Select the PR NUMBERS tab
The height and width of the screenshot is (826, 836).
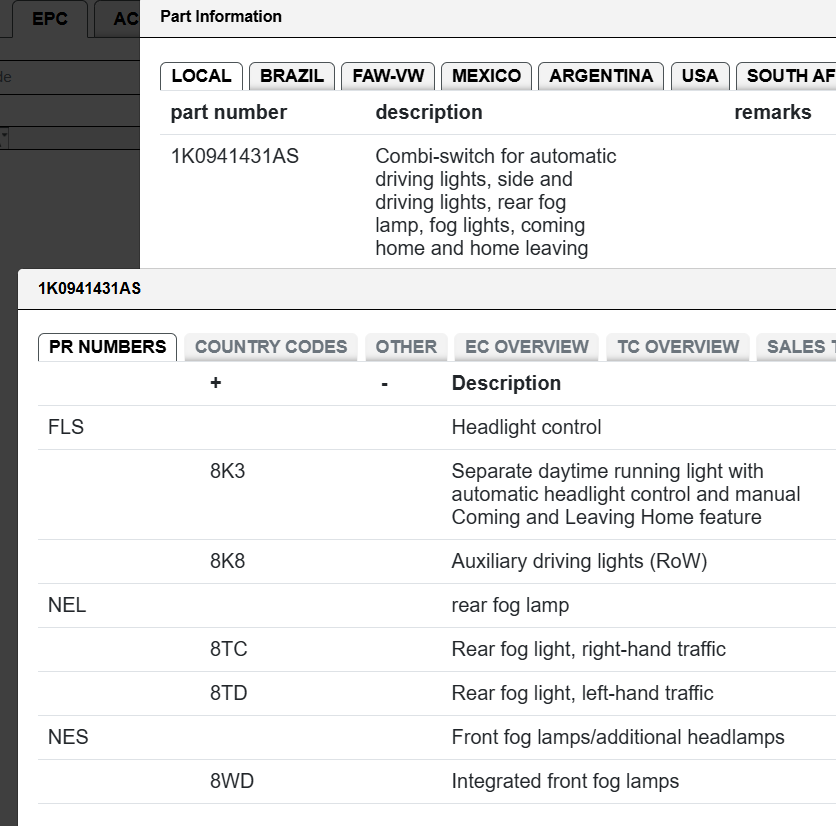point(108,347)
